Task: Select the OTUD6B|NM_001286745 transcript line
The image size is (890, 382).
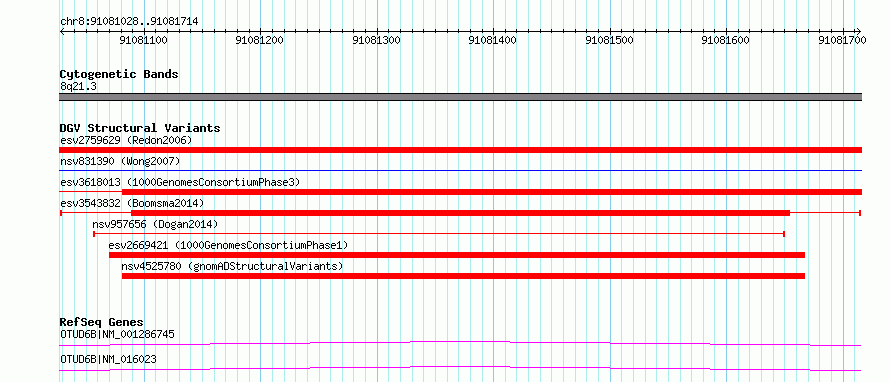Action: pyautogui.click(x=460, y=343)
